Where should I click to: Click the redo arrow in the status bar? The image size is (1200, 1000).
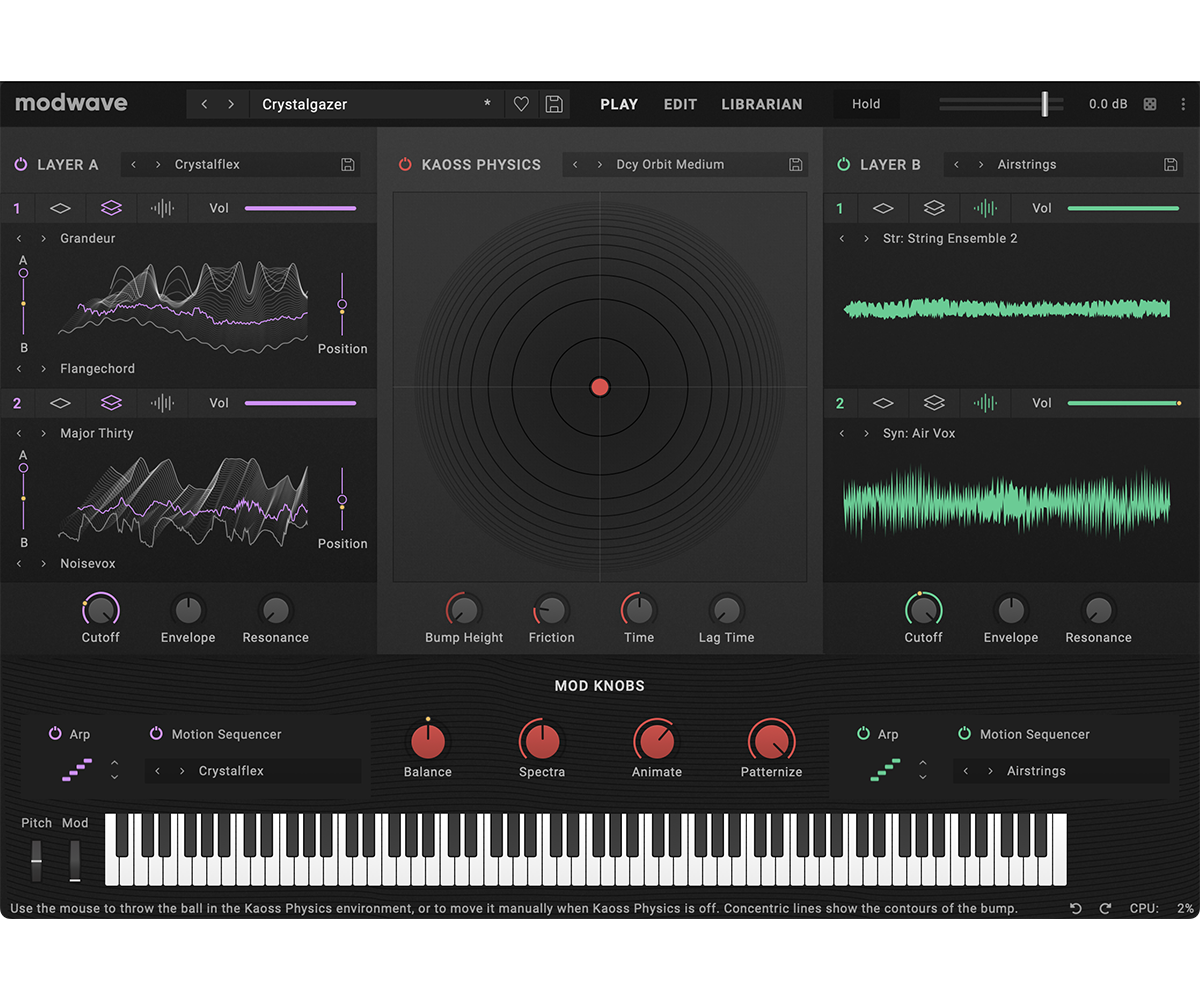click(1105, 908)
